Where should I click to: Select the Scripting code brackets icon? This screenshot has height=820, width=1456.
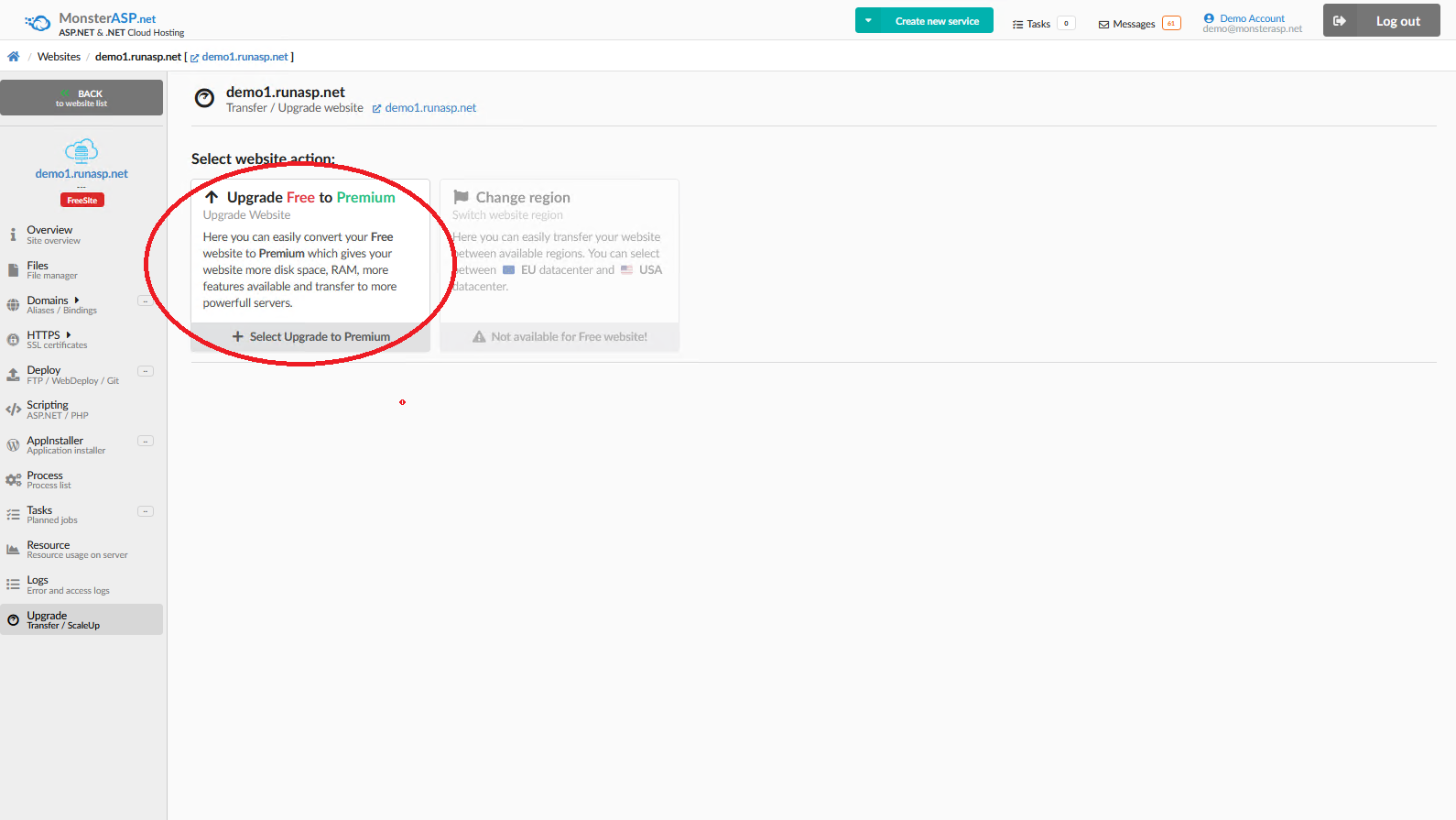click(13, 410)
